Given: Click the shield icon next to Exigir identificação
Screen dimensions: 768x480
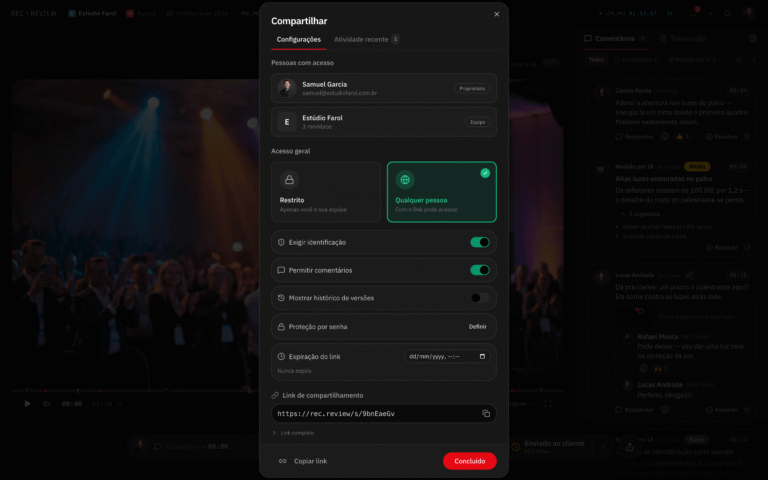Looking at the screenshot, I should (281, 242).
